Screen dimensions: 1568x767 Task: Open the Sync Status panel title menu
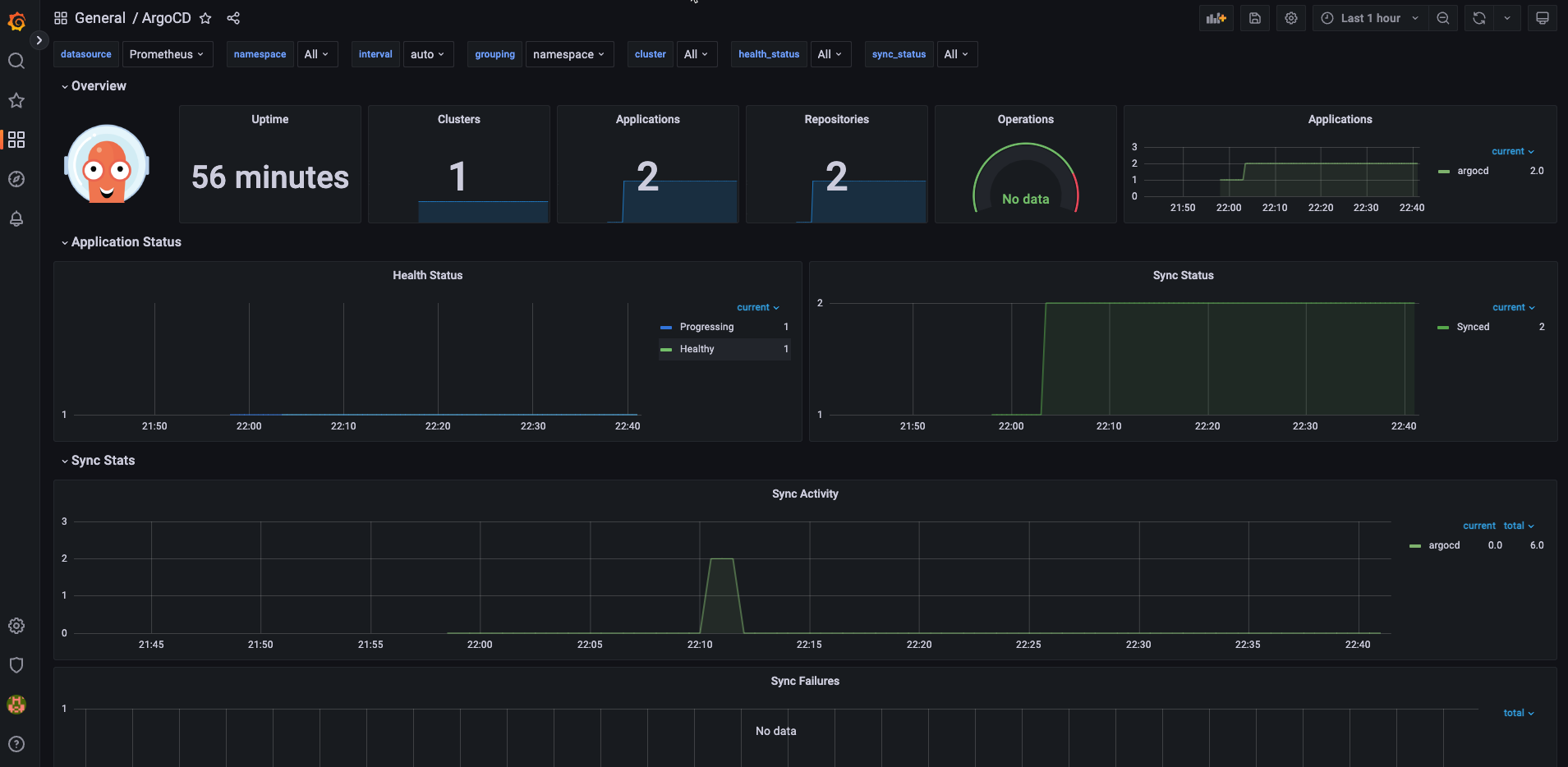[1184, 275]
